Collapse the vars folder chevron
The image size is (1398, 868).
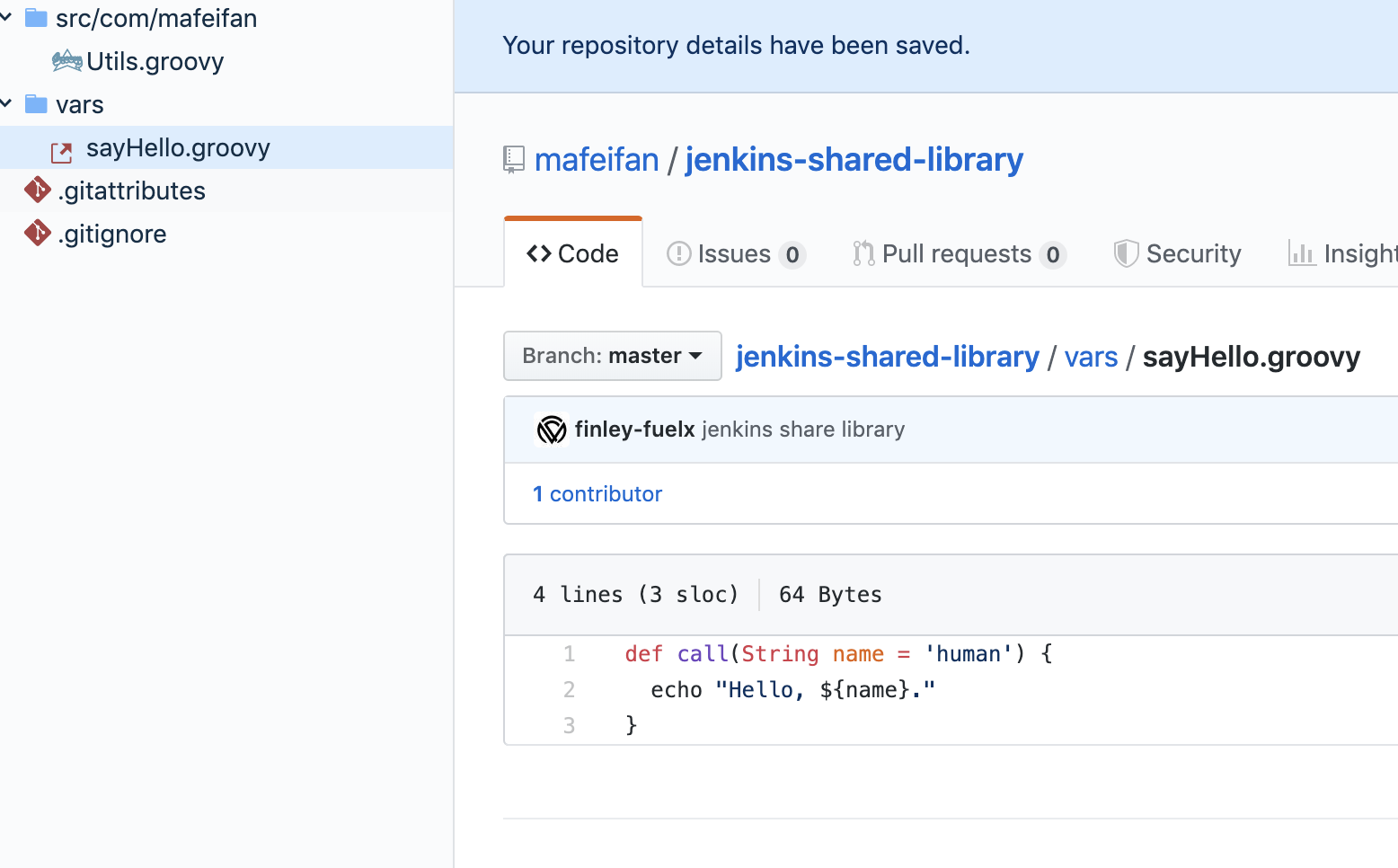click(6, 103)
